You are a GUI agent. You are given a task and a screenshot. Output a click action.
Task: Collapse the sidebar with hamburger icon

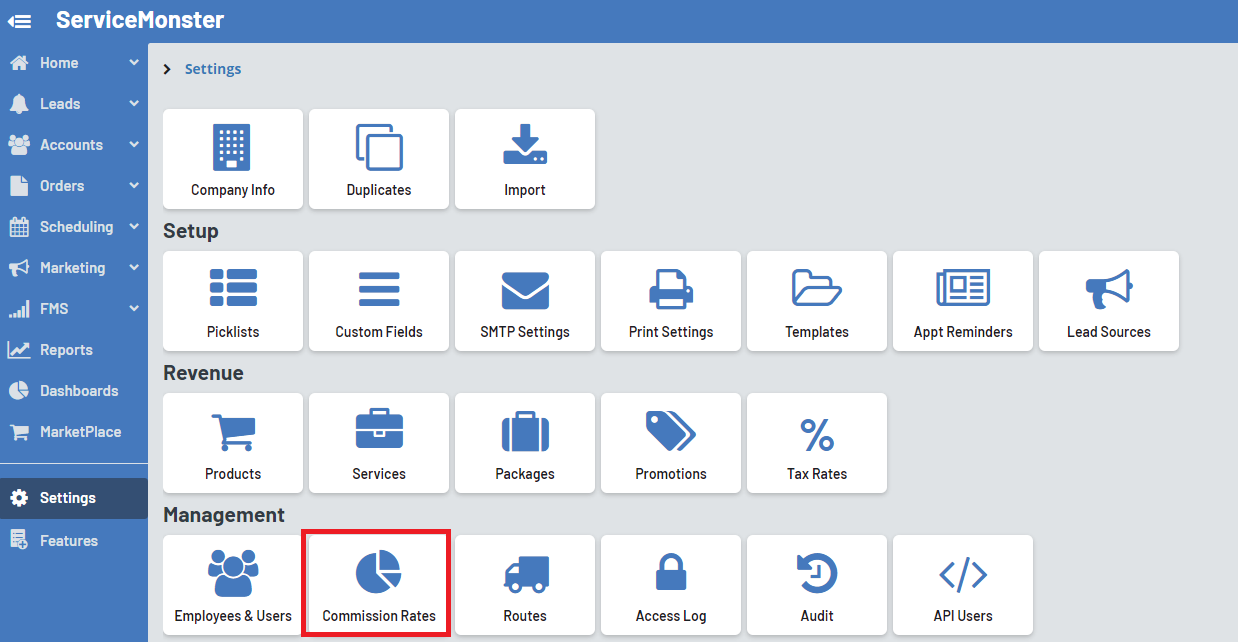[x=20, y=20]
